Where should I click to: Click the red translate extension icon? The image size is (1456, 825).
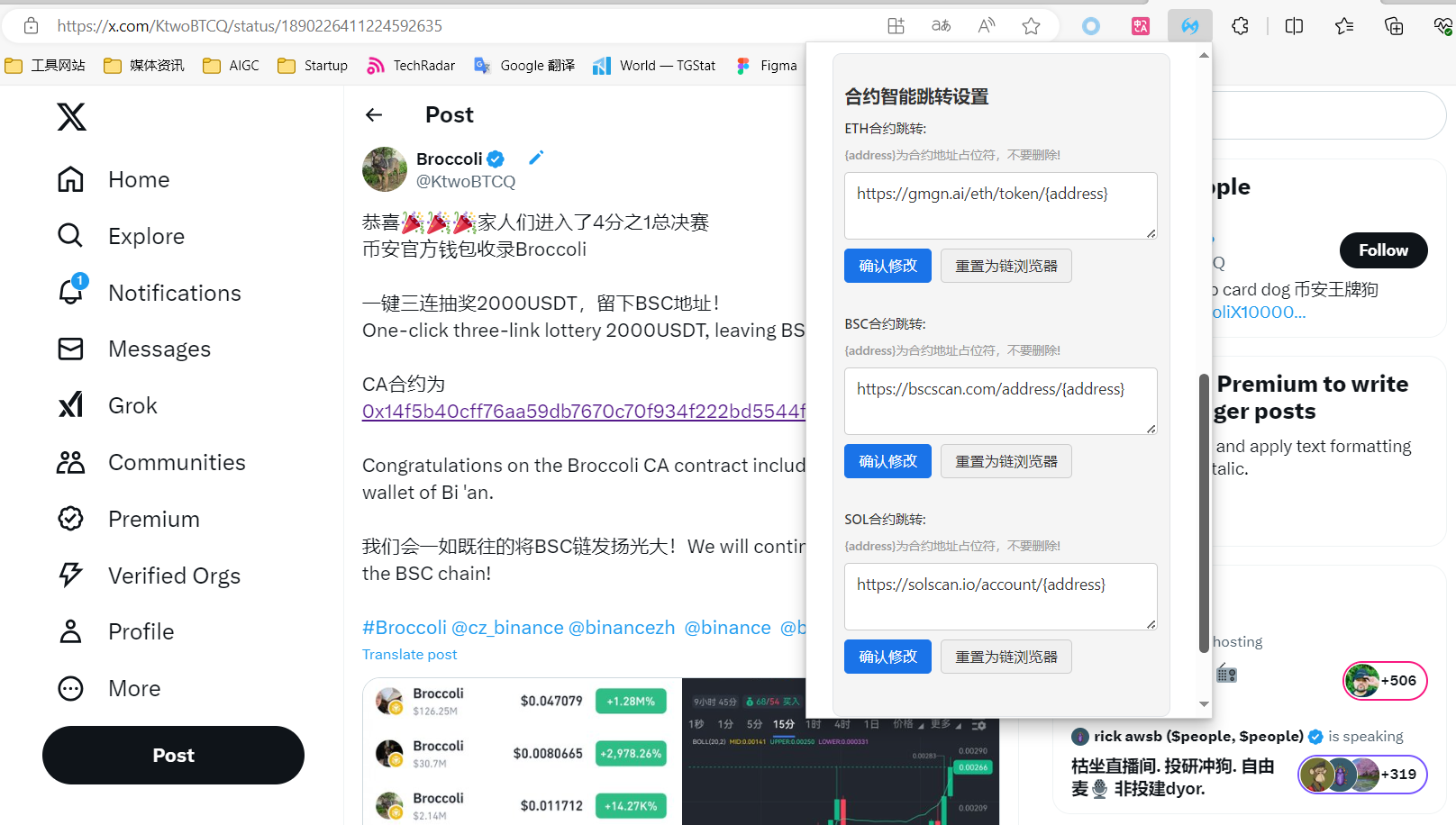pos(1141,26)
